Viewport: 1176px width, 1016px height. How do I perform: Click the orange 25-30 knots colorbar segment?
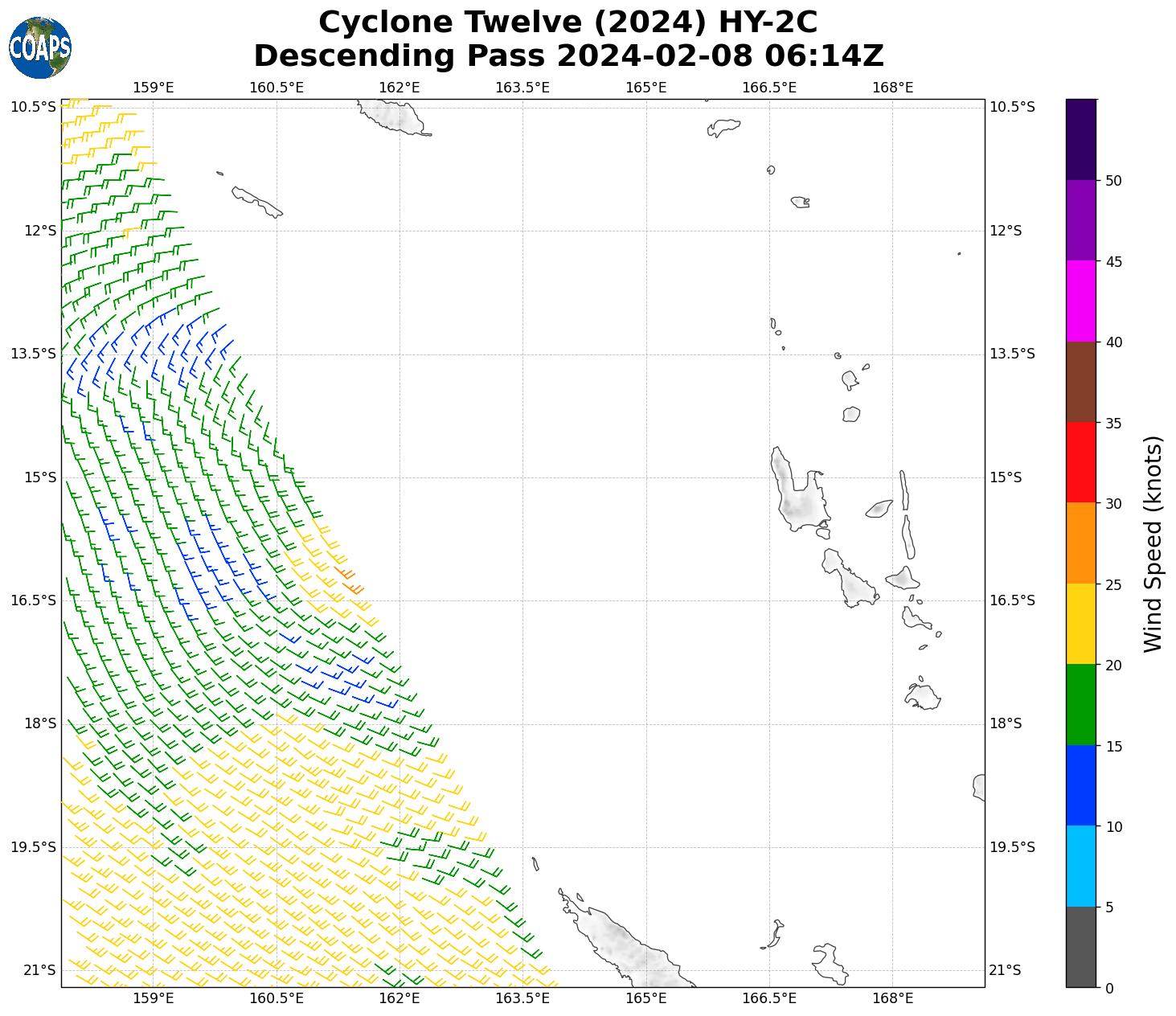(1080, 543)
